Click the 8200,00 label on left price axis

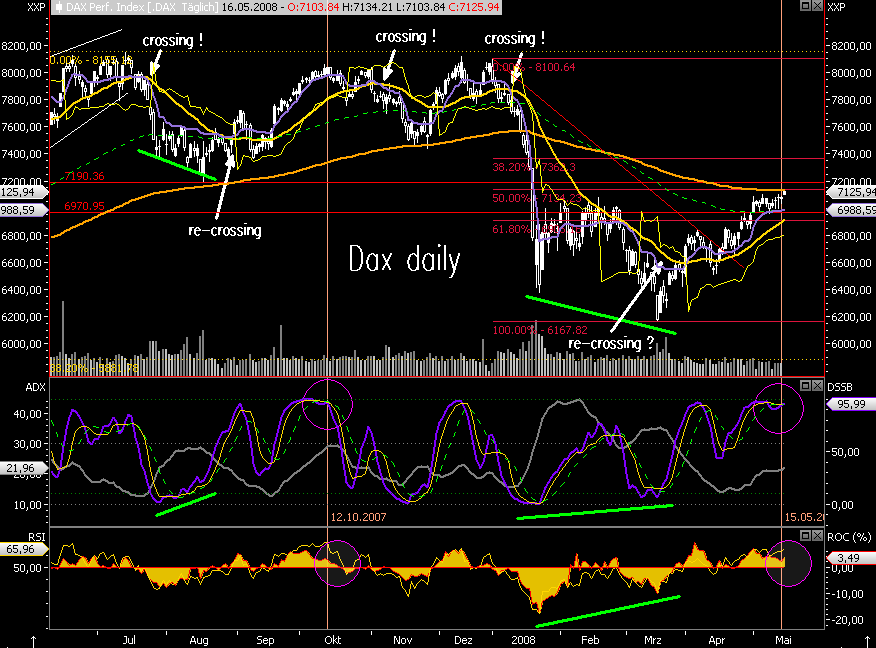22,46
